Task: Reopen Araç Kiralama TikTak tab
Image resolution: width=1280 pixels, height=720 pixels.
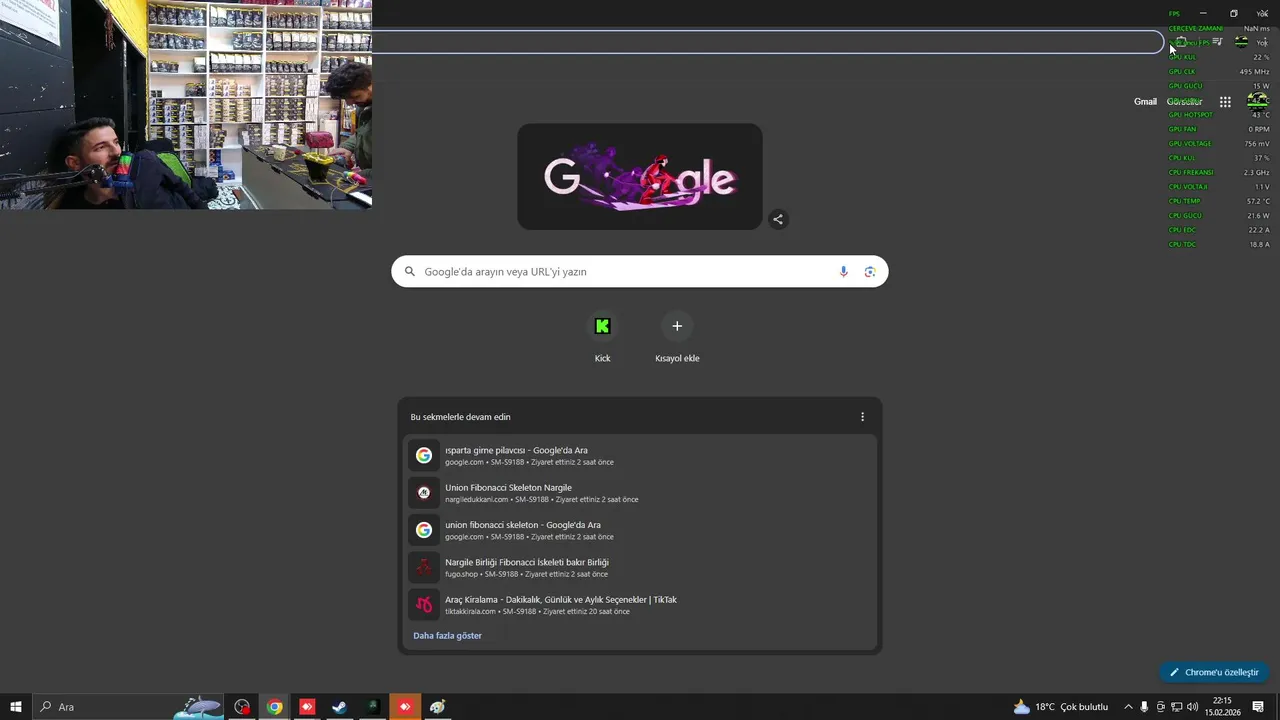Action: (x=640, y=605)
